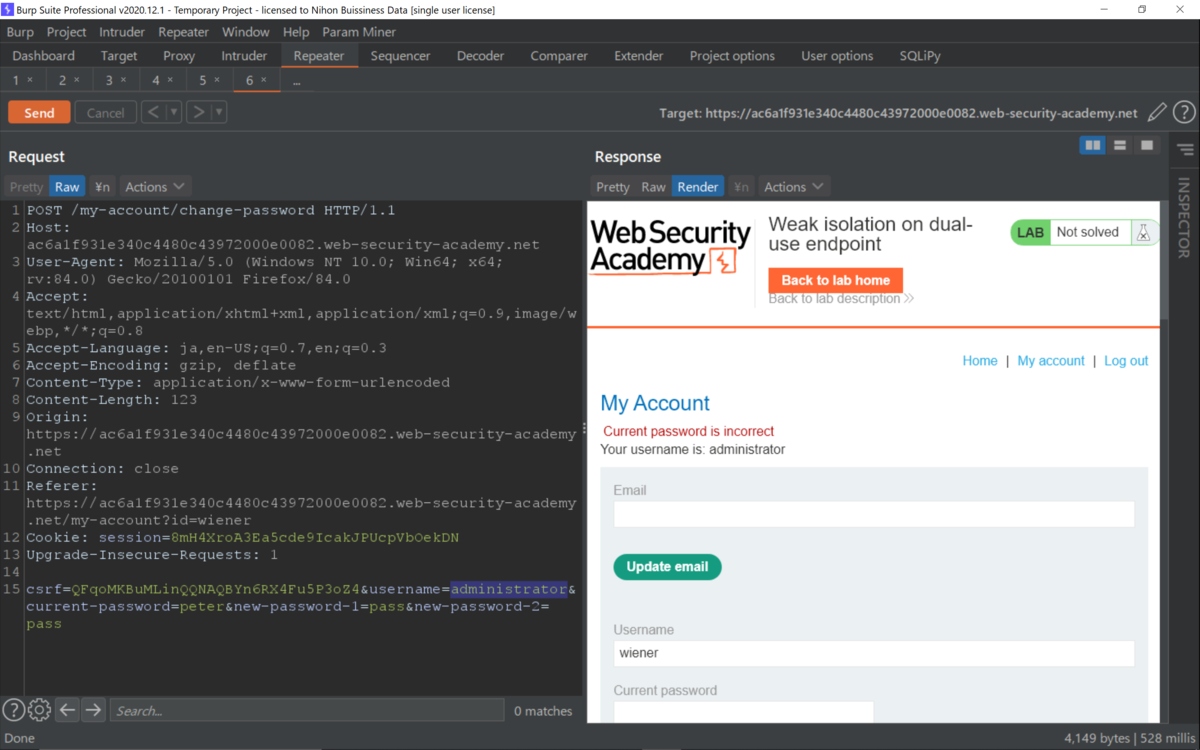Click the Log out link

(x=1126, y=361)
